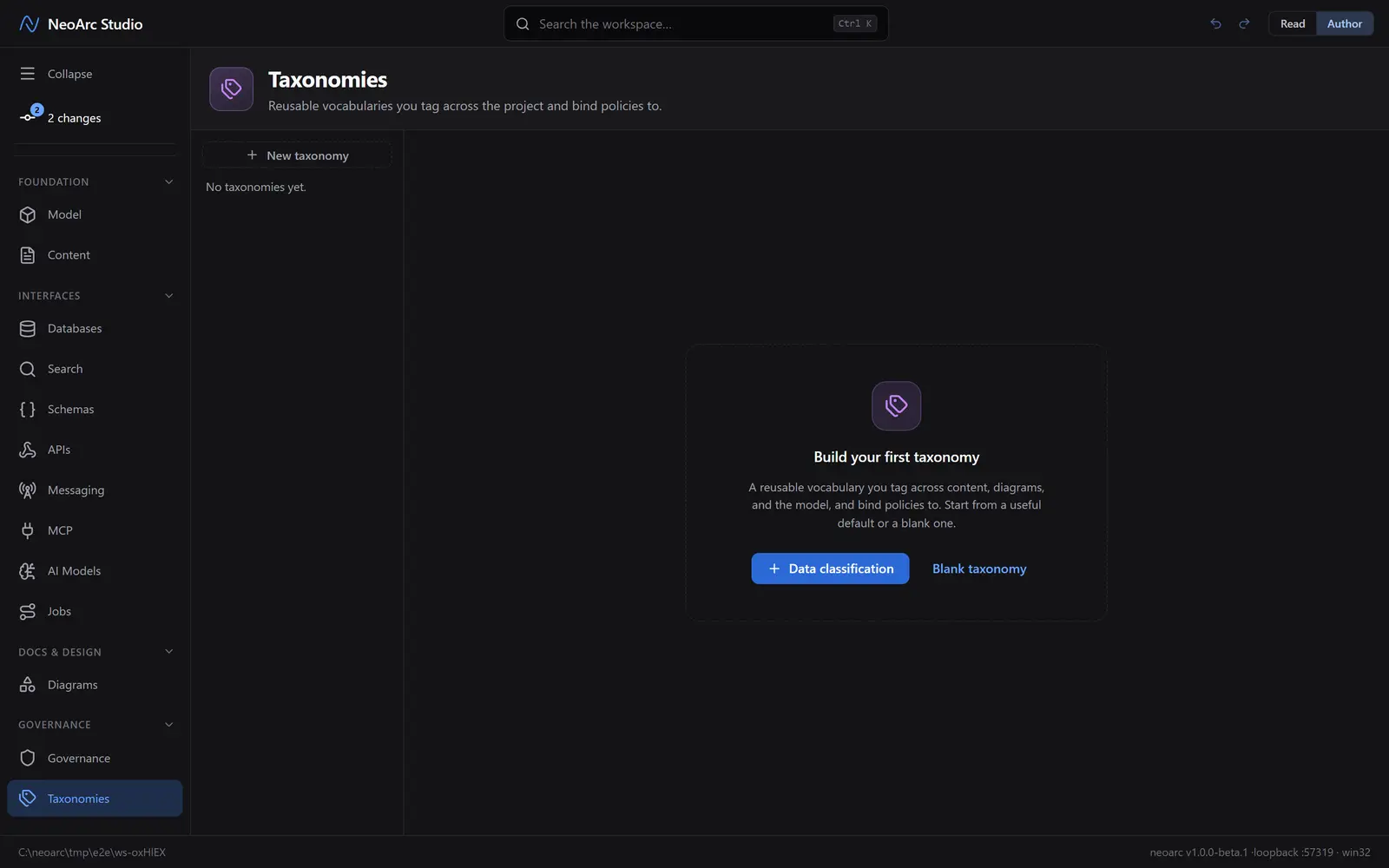Open the Schemas braces icon
The width and height of the screenshot is (1389, 868).
point(28,409)
